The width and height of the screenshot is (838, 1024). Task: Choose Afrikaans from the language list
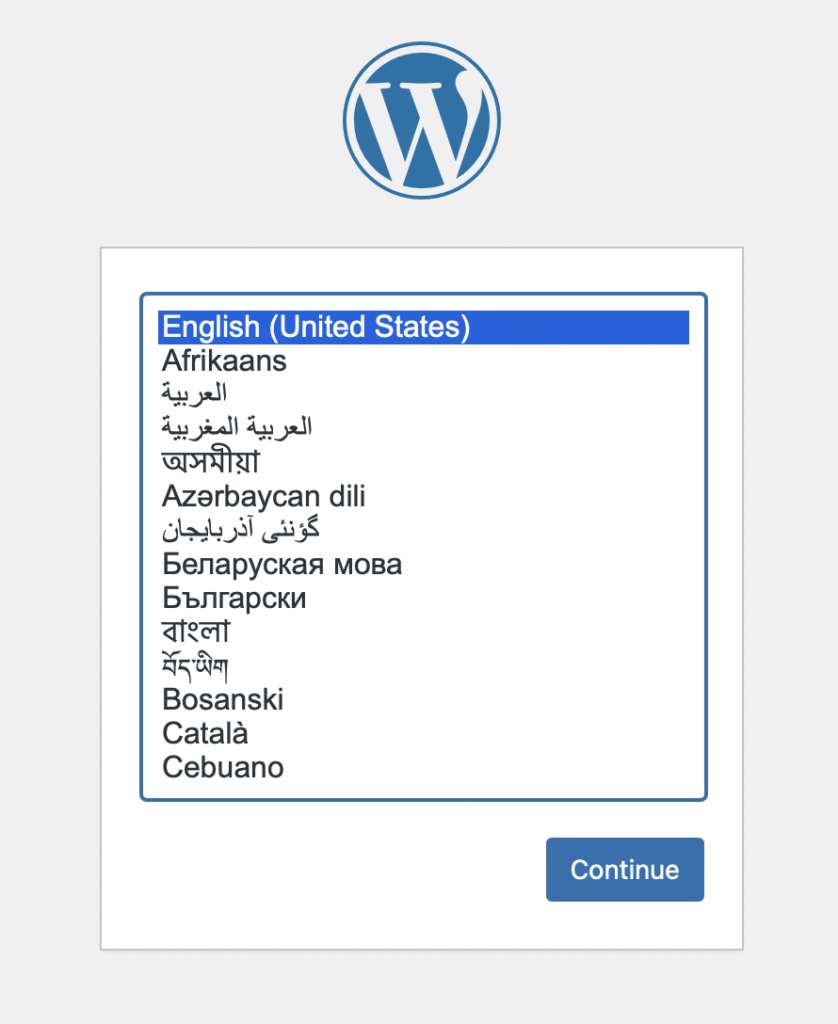click(423, 361)
